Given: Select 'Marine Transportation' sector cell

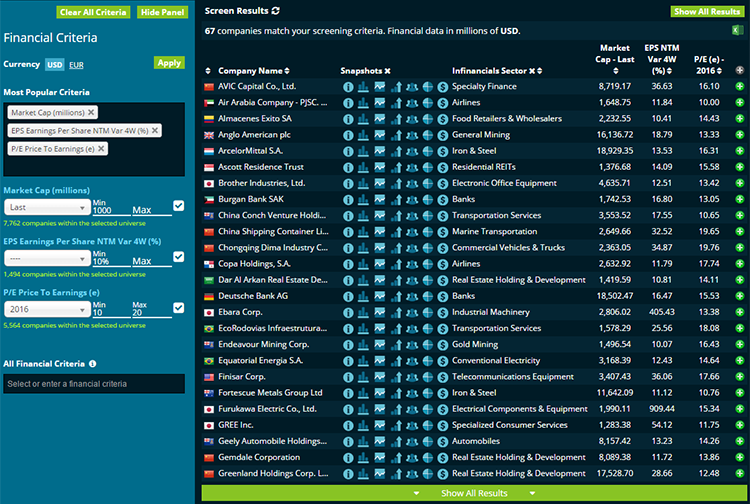Looking at the screenshot, I should 495,231.
